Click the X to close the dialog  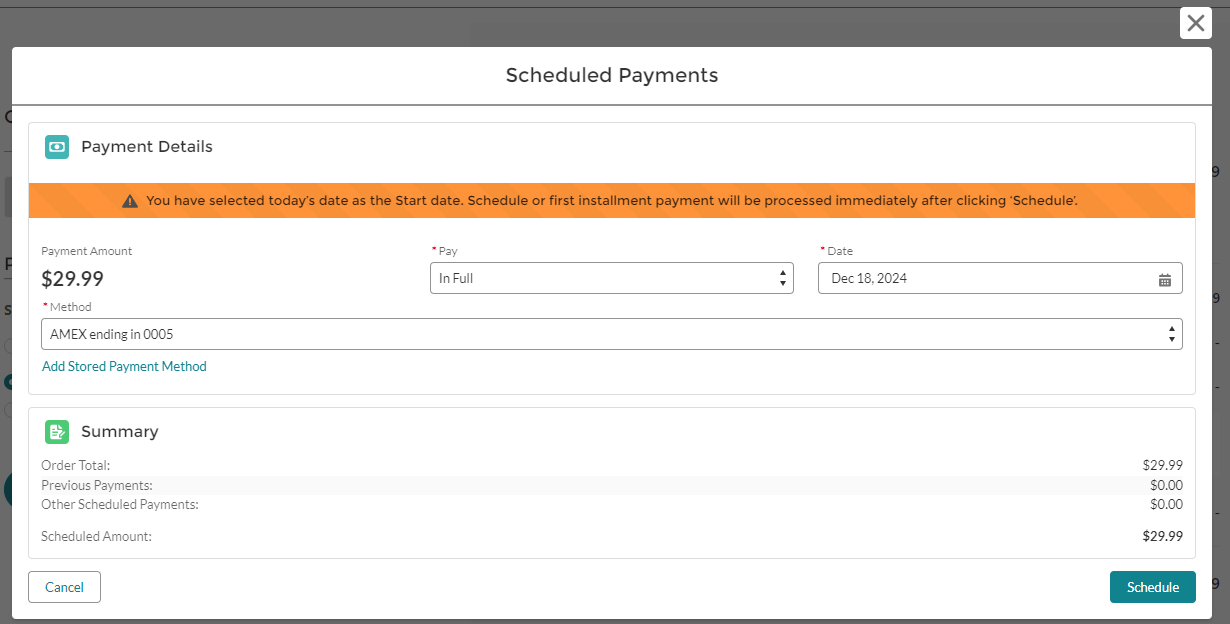pyautogui.click(x=1195, y=22)
